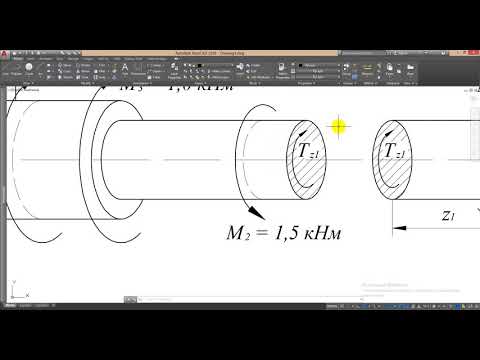The image size is (480, 360).
Task: Expand the Modify panel title
Action: [x=86, y=83]
